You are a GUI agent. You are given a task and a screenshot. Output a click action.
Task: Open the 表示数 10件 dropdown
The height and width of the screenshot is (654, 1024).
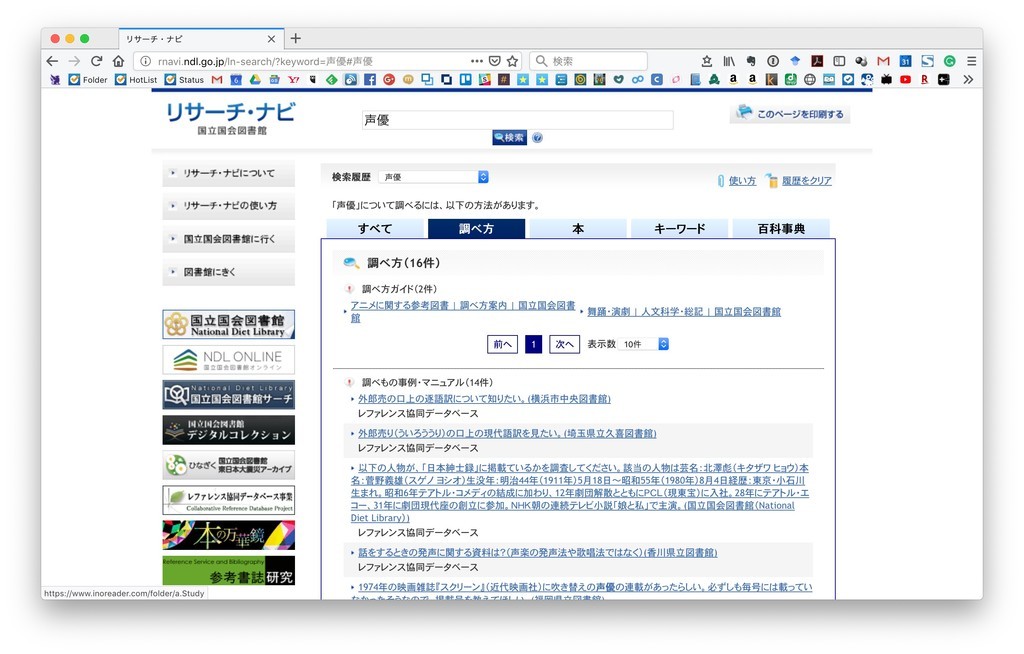coord(645,344)
